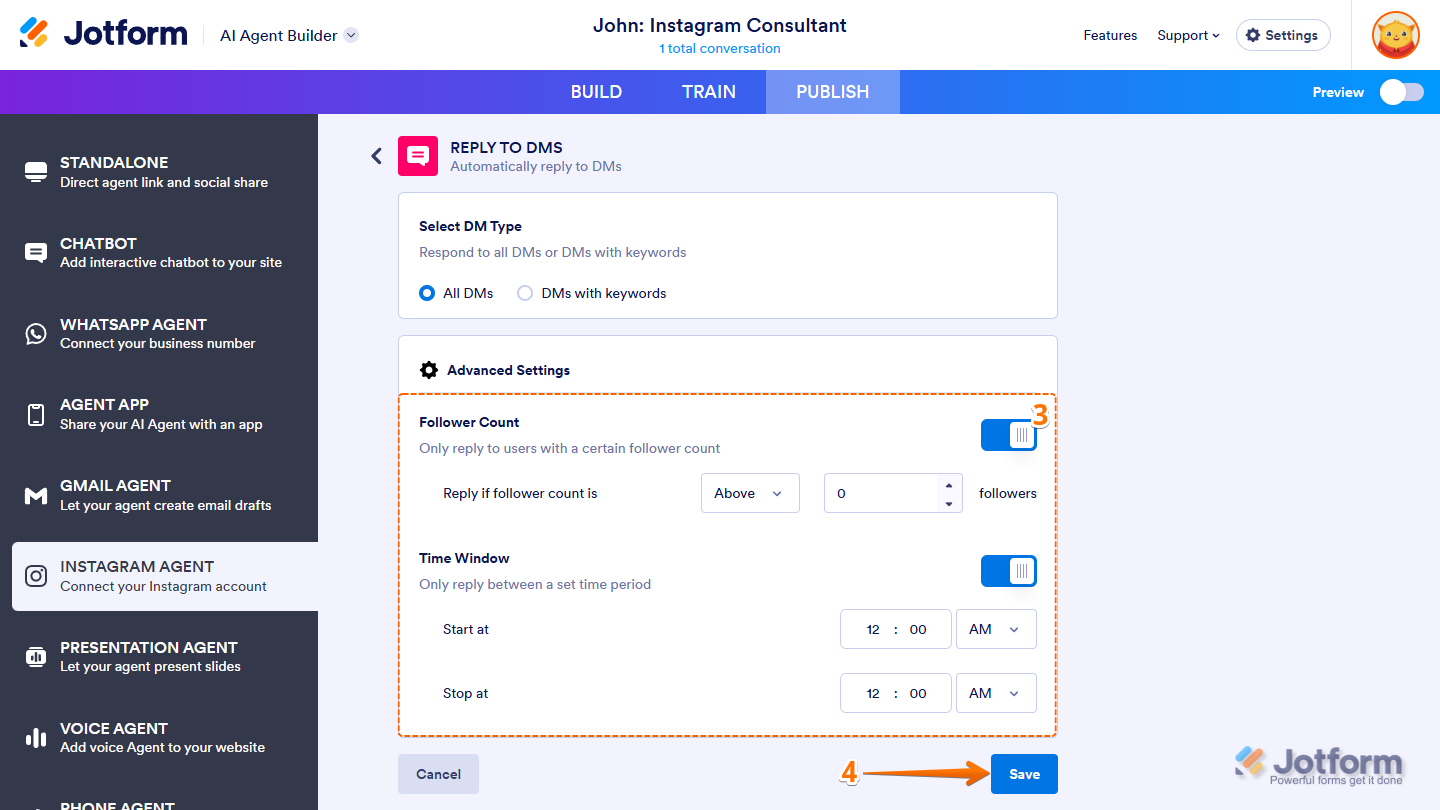1440x810 pixels.
Task: Expand the Support menu
Action: pyautogui.click(x=1188, y=35)
